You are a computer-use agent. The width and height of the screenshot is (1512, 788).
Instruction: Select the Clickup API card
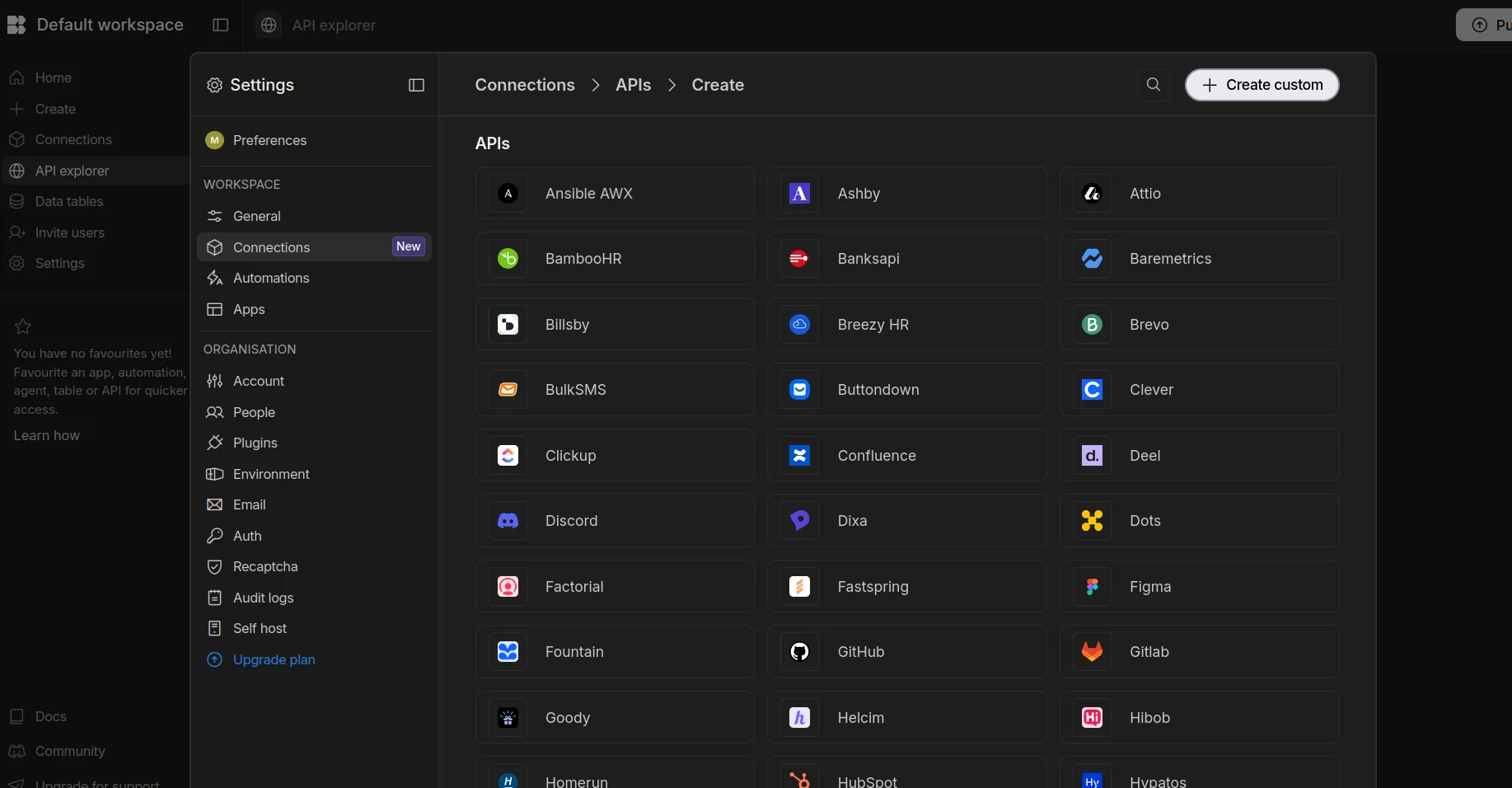(614, 456)
